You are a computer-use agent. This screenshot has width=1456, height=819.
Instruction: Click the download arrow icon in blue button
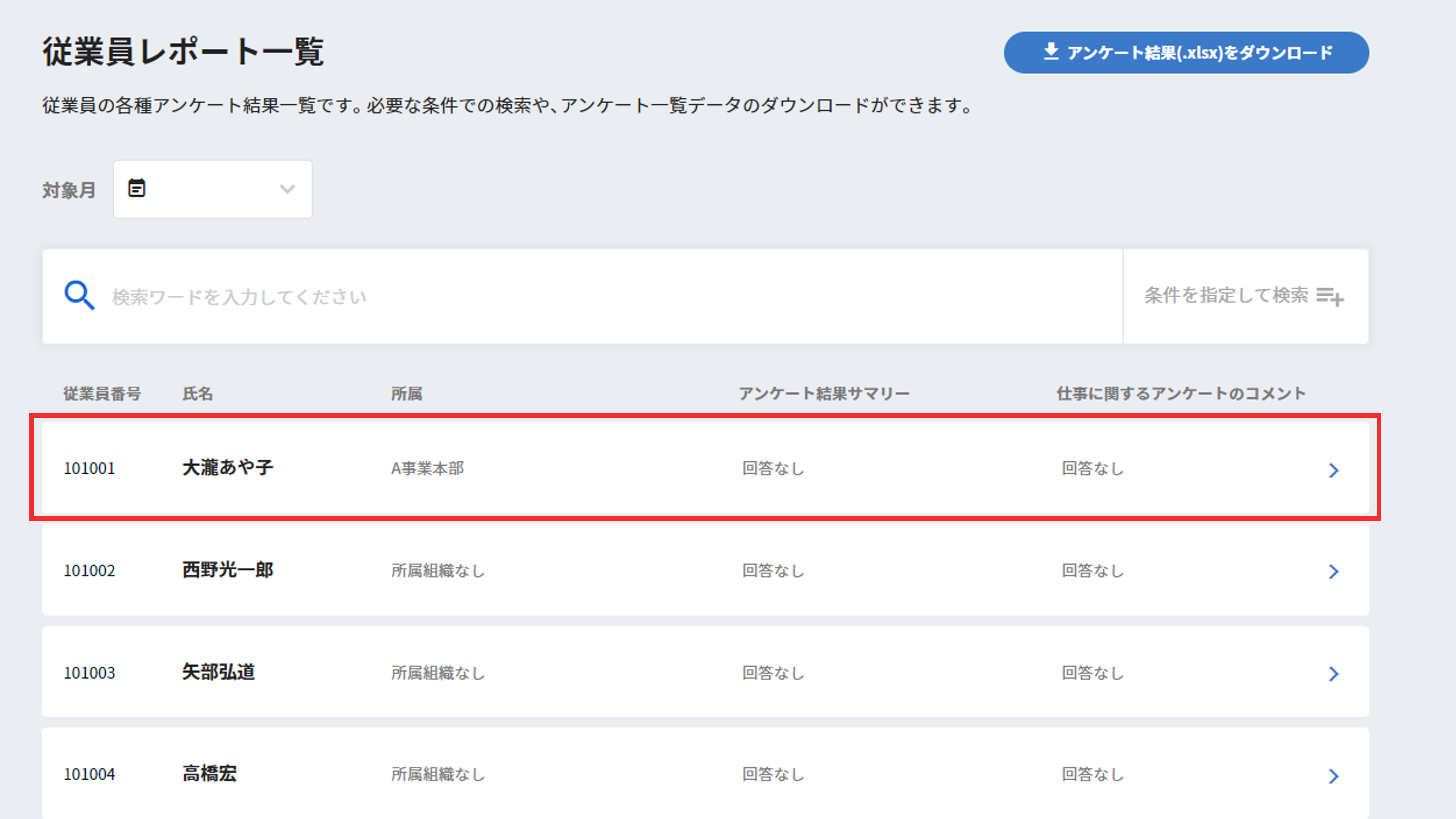tap(1051, 51)
